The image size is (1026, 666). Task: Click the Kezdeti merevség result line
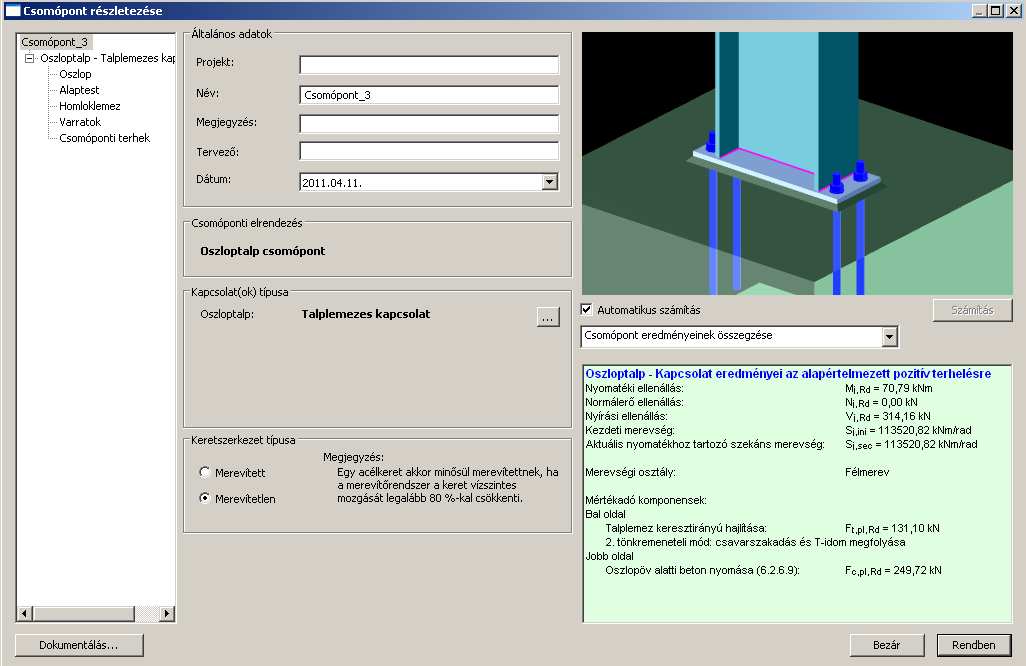pos(779,430)
